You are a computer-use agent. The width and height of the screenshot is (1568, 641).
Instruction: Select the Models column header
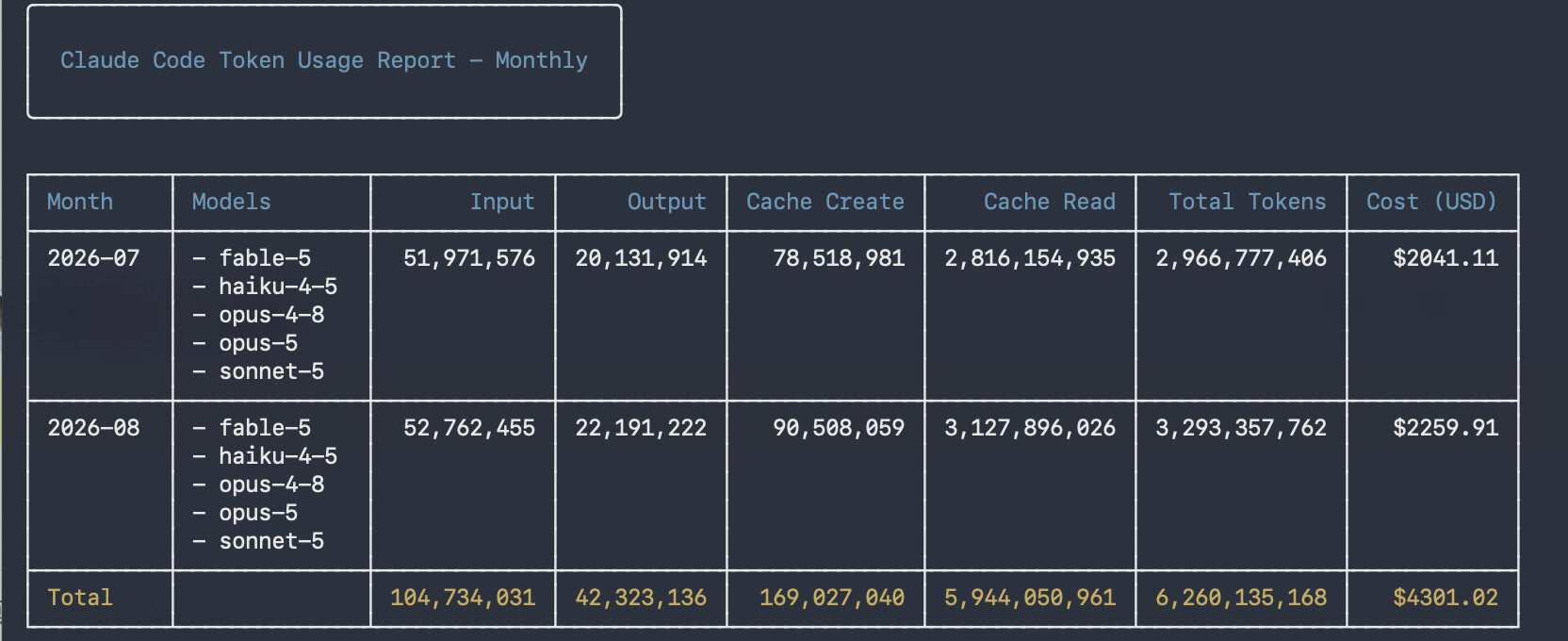(x=231, y=202)
